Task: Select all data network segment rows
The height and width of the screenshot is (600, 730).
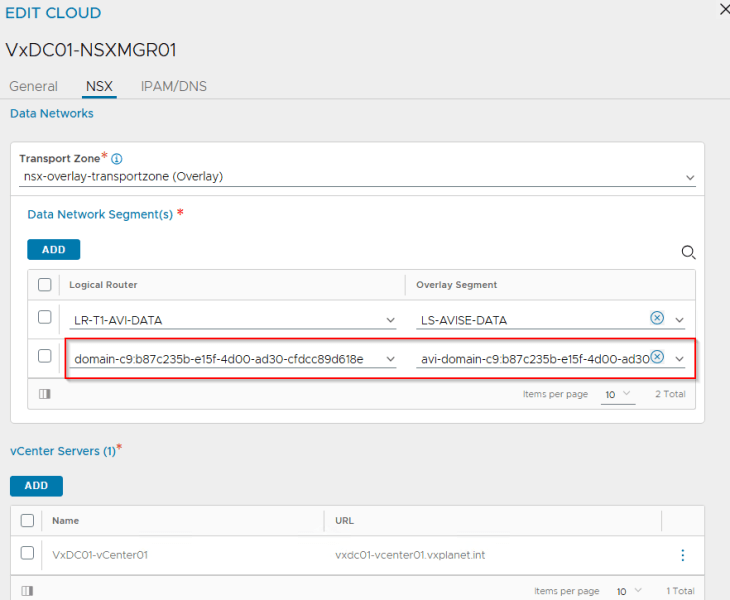Action: 45,285
